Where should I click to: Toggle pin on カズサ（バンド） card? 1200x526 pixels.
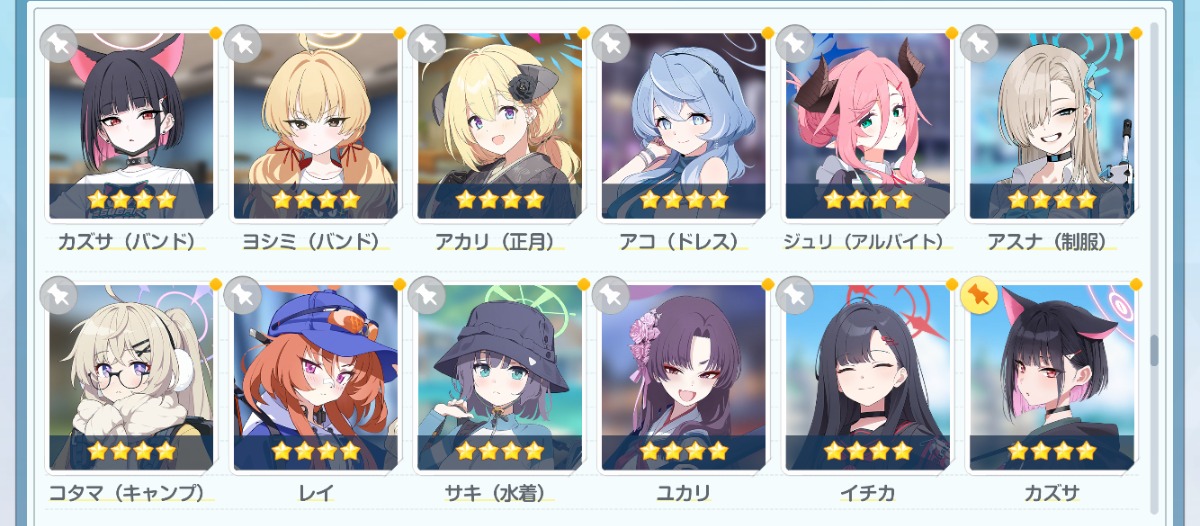pyautogui.click(x=58, y=43)
